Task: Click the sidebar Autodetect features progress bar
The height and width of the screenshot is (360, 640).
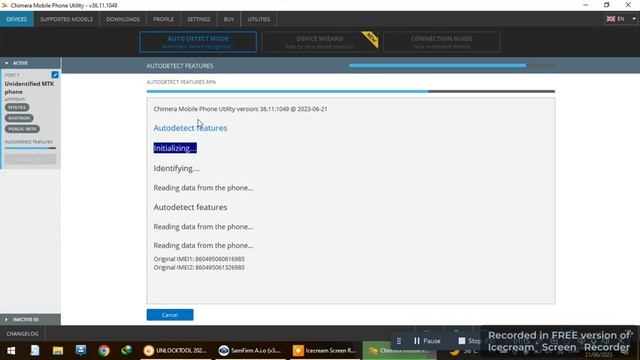Action: tap(30, 148)
